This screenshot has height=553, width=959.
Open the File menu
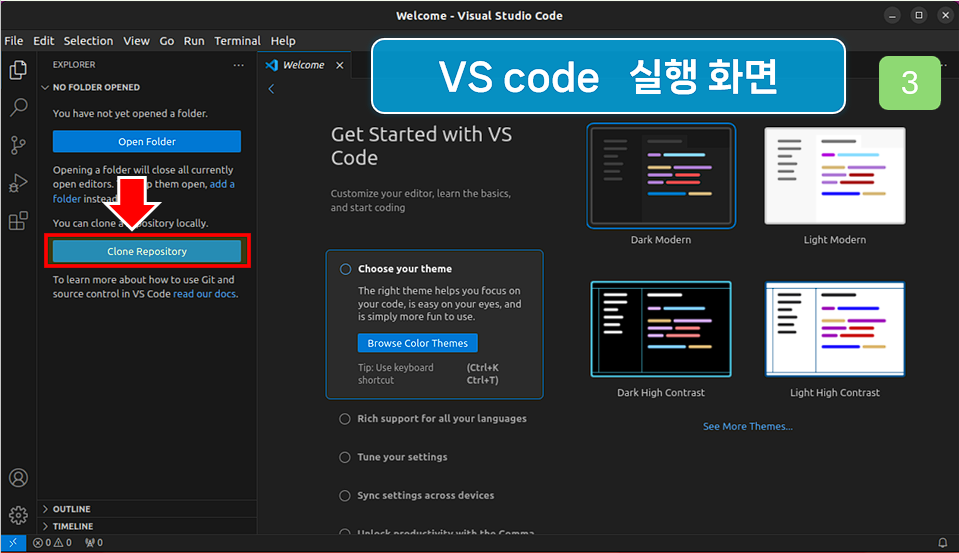pyautogui.click(x=13, y=41)
